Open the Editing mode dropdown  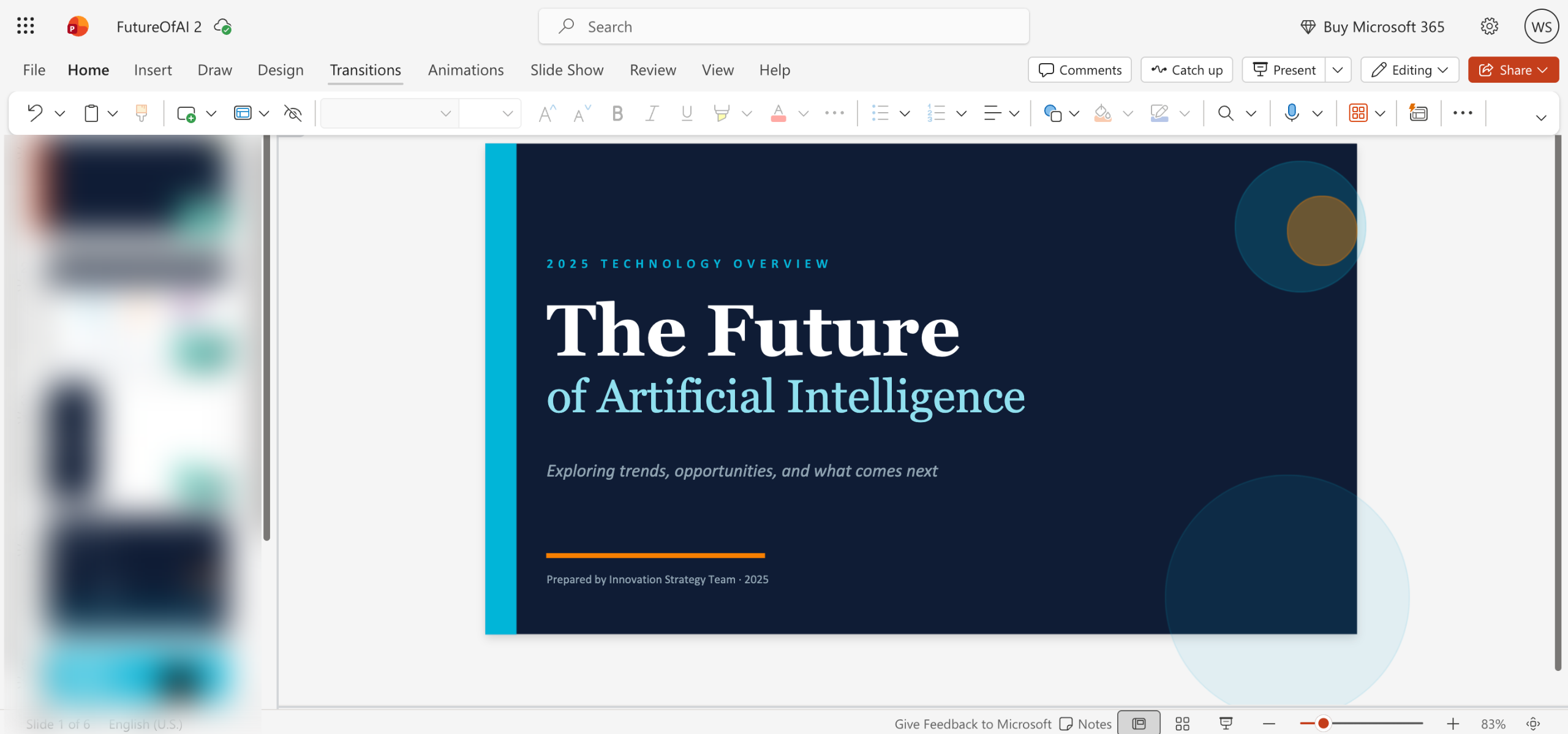pos(1409,70)
